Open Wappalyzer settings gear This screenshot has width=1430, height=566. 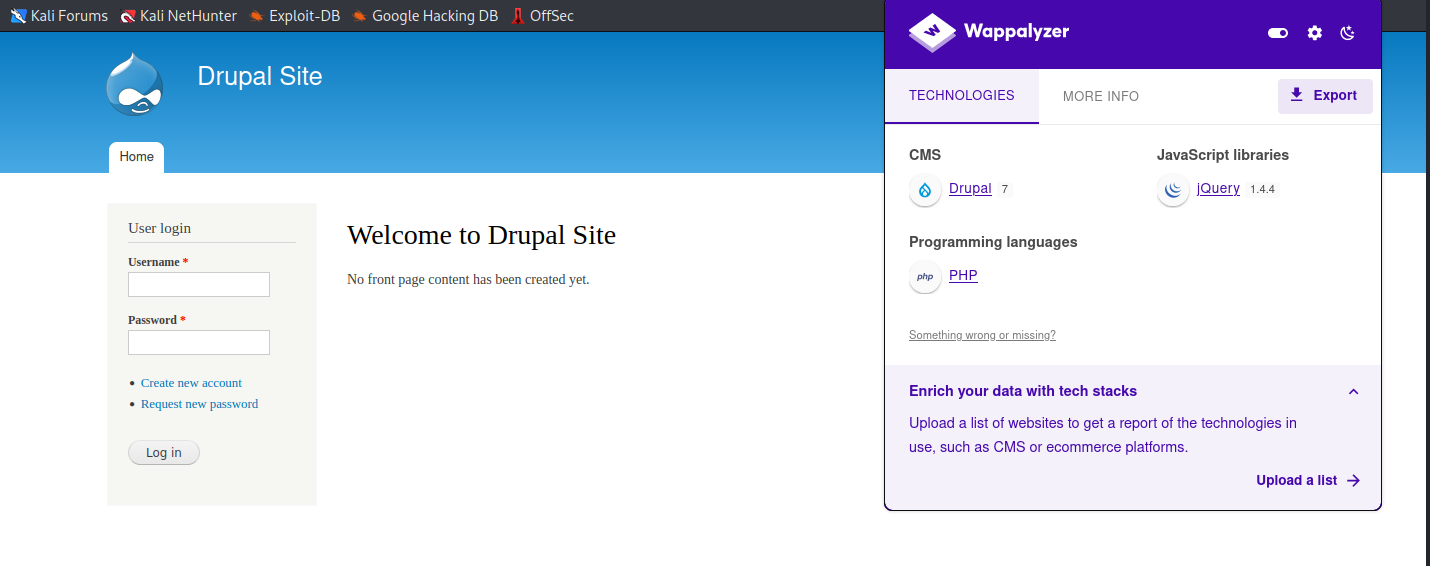[1314, 33]
